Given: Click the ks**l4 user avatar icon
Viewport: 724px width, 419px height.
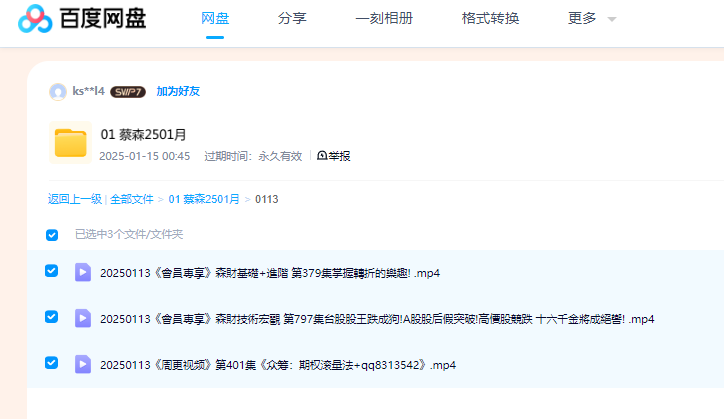Looking at the screenshot, I should (58, 91).
